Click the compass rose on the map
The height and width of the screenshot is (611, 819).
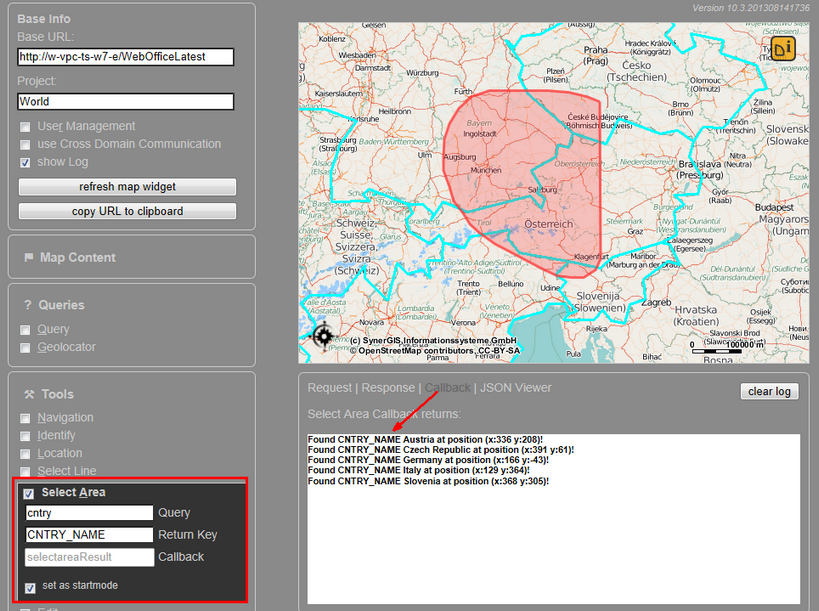pos(322,338)
